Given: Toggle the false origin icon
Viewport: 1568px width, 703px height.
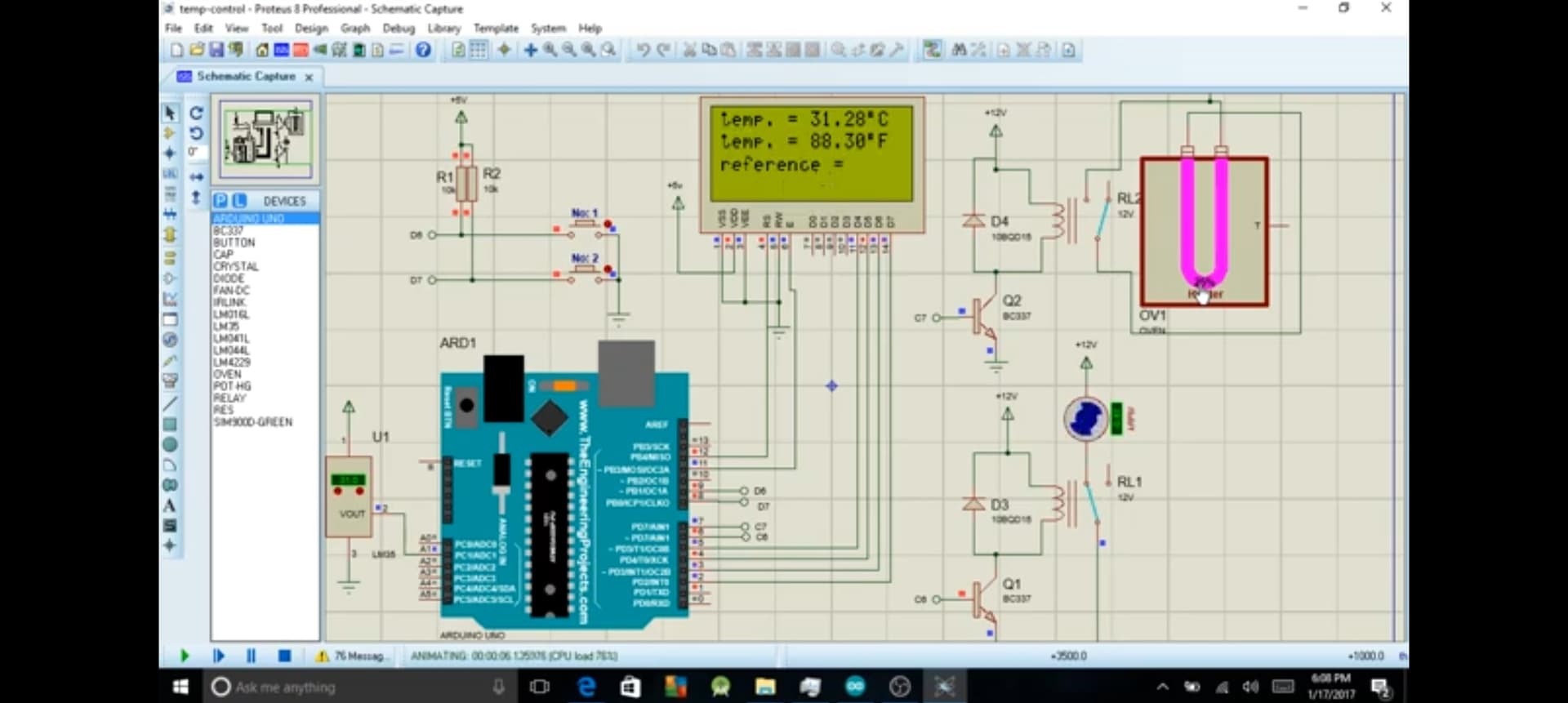Looking at the screenshot, I should [x=505, y=50].
